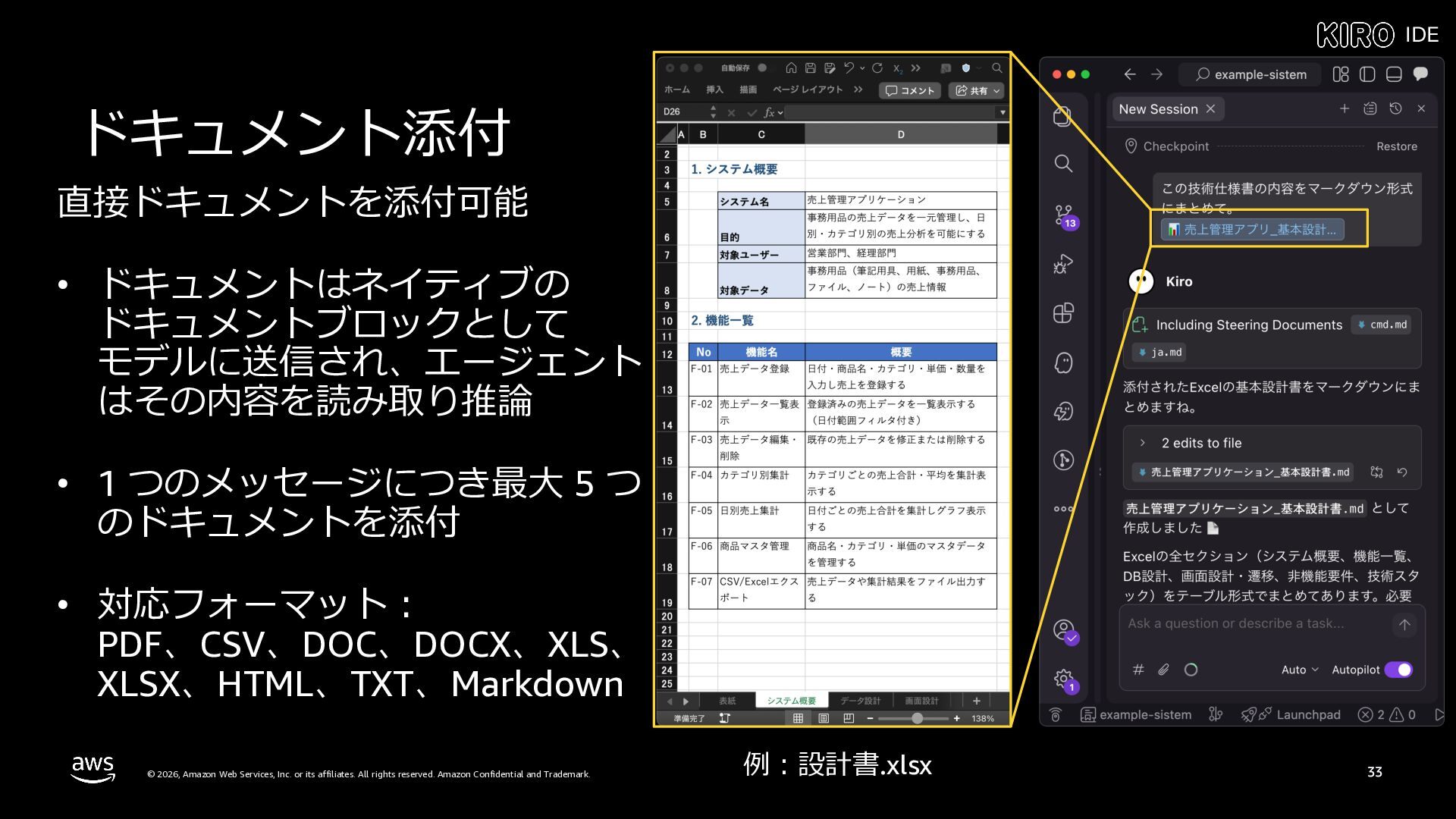Open Source Control with 13 badge
1456x819 pixels.
(1064, 215)
